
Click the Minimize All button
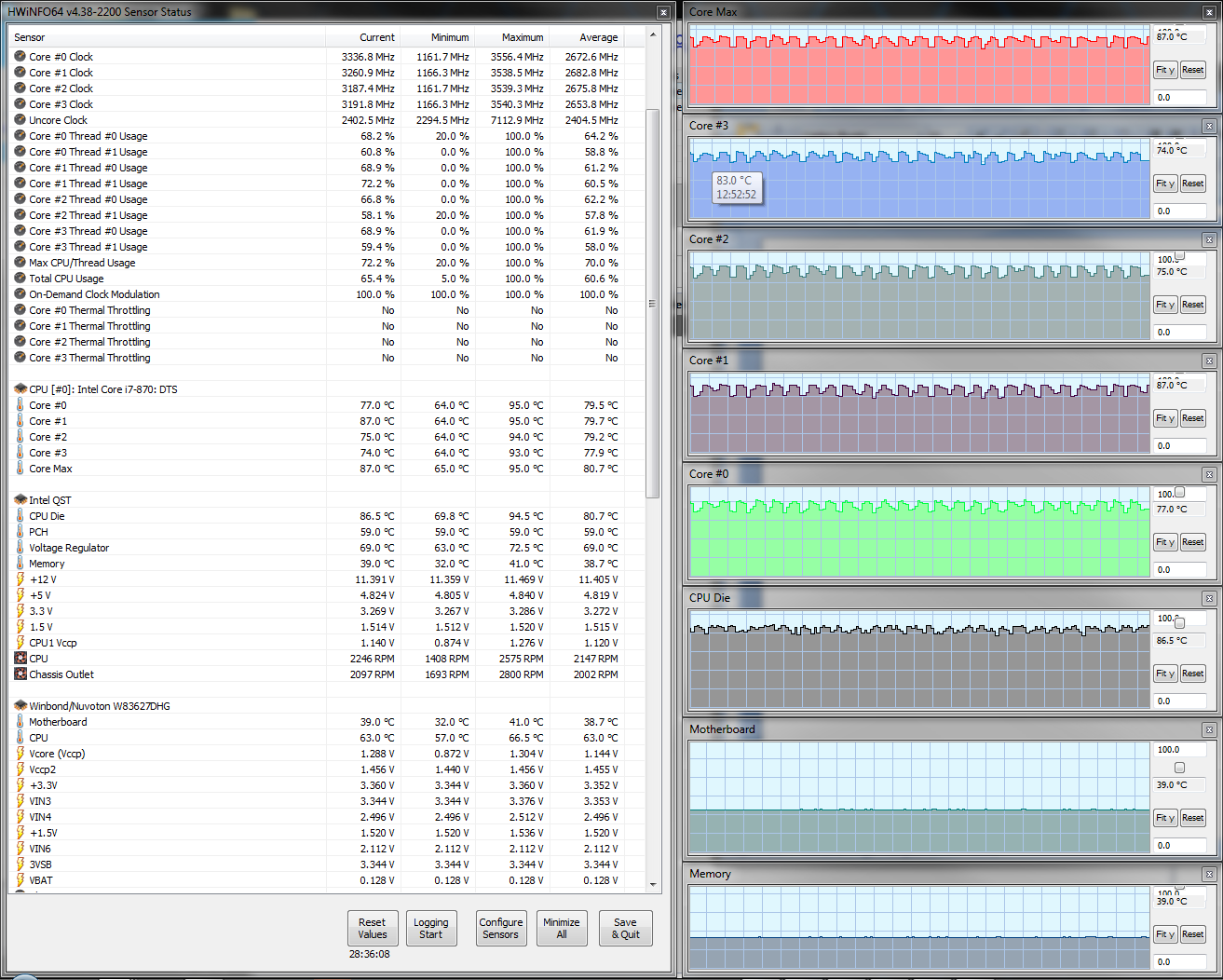click(x=562, y=928)
